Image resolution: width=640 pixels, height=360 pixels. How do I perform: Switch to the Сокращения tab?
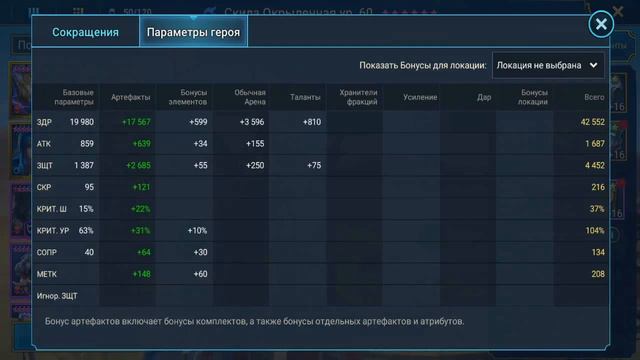tap(85, 32)
